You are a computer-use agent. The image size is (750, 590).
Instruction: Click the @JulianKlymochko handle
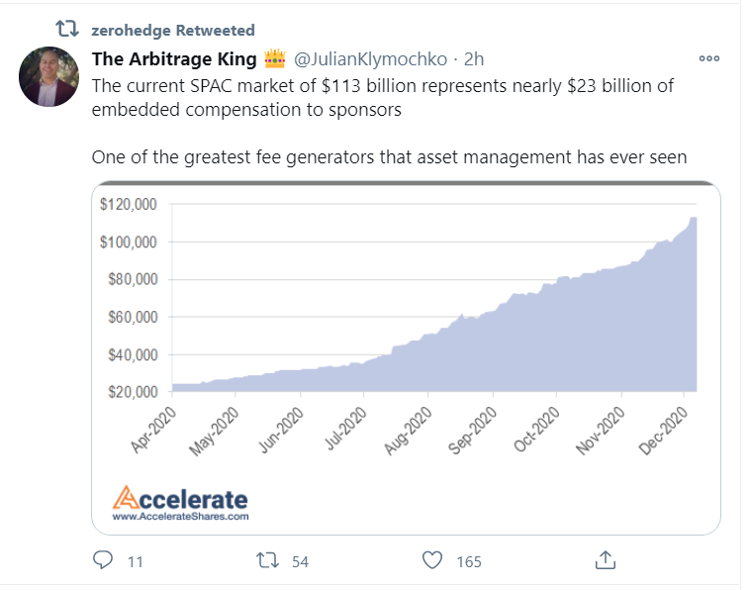[x=369, y=58]
